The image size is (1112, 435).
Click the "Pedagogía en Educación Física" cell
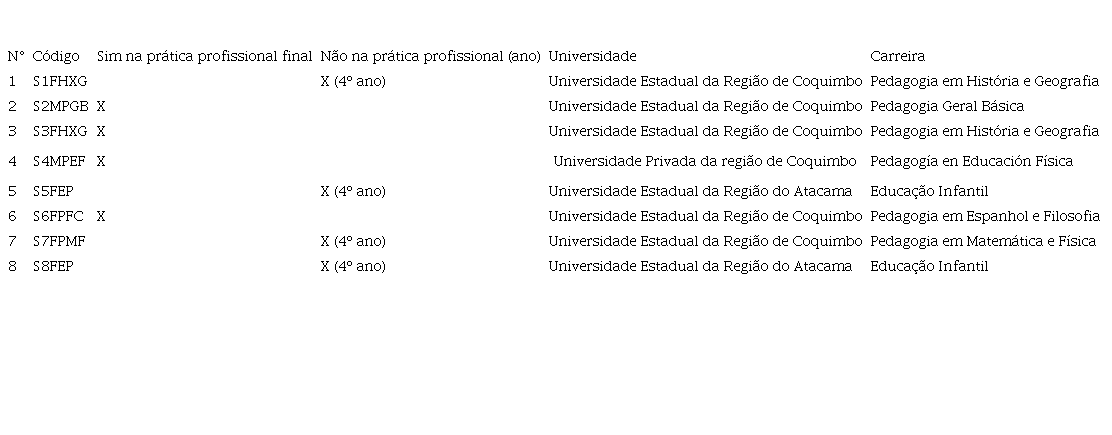click(971, 161)
